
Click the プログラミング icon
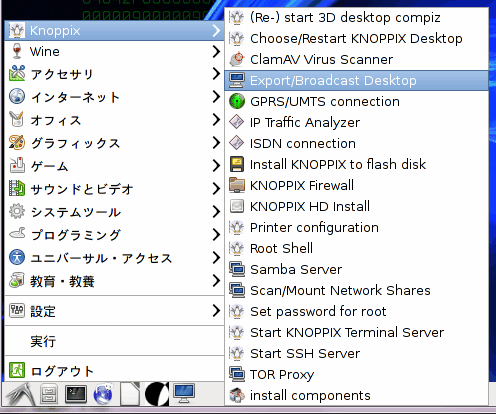17,233
